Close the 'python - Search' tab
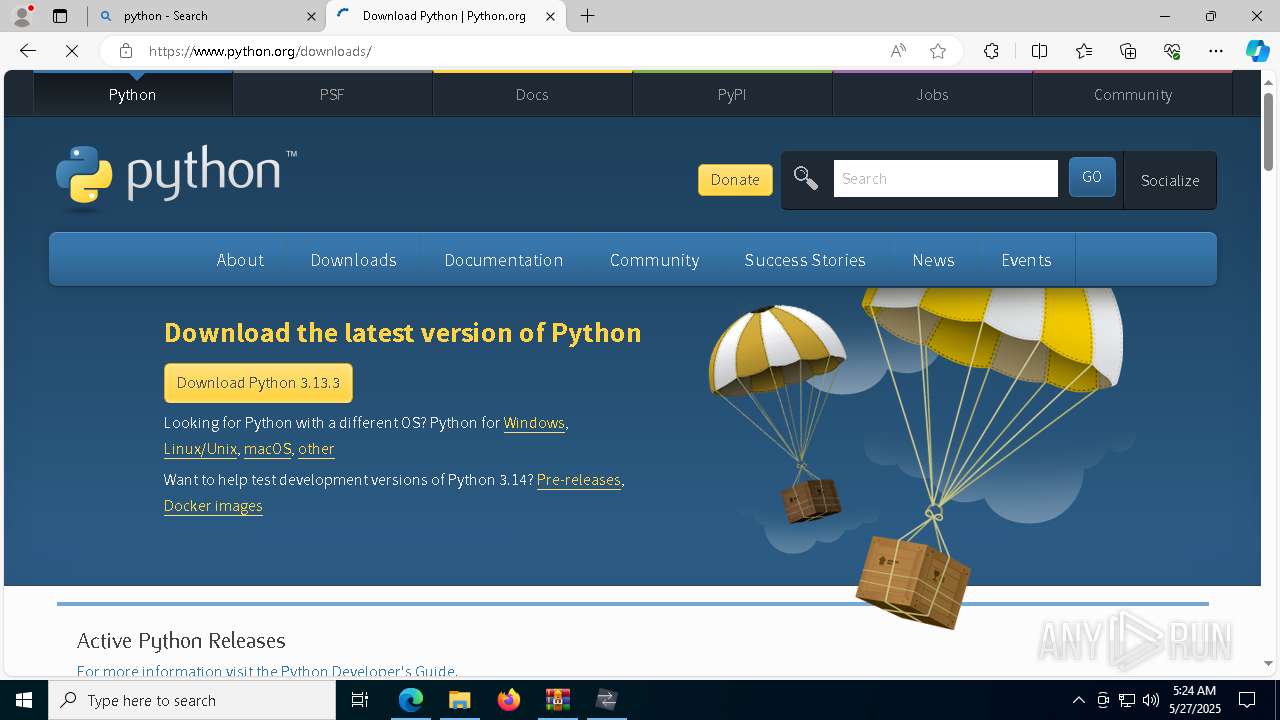The image size is (1280, 720). pyautogui.click(x=311, y=16)
